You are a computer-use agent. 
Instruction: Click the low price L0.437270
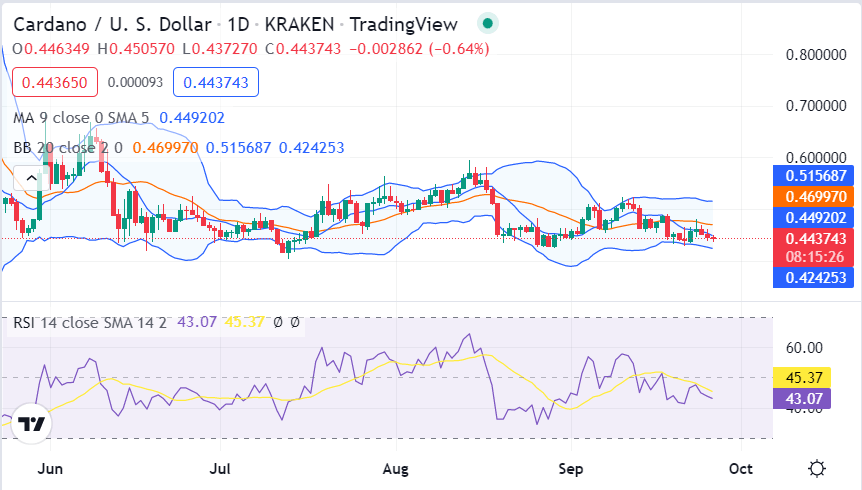(220, 49)
